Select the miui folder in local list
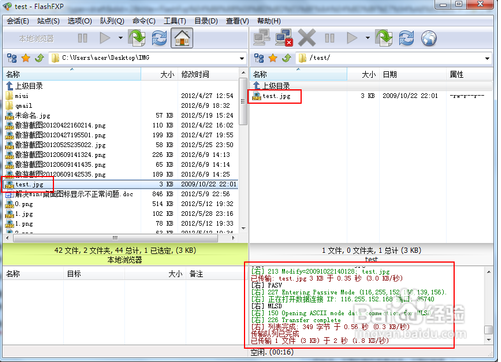The width and height of the screenshot is (501, 362). (17, 96)
